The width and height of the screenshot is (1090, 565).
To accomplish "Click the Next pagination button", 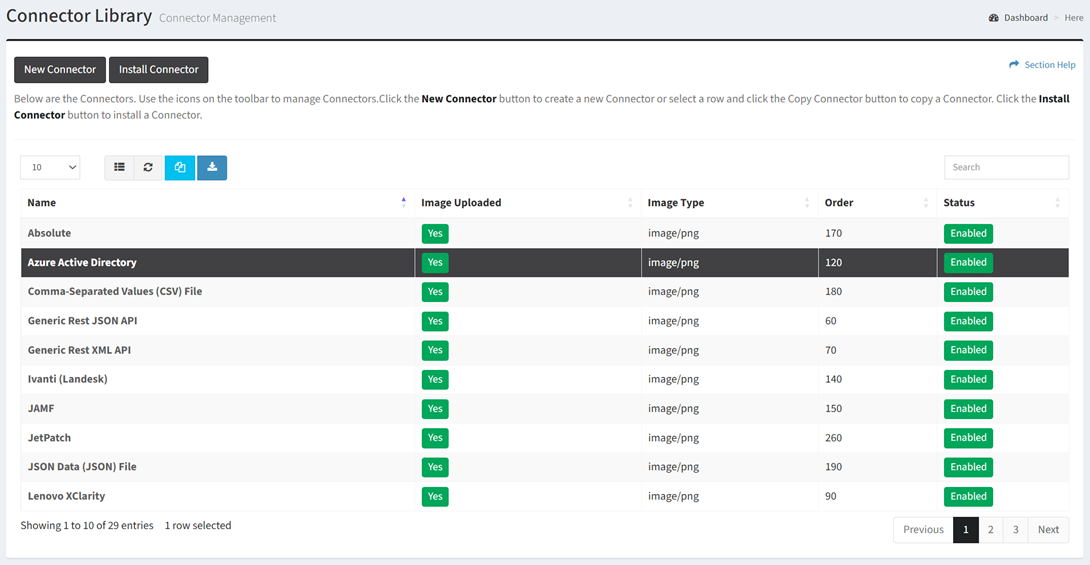I will tap(1048, 530).
